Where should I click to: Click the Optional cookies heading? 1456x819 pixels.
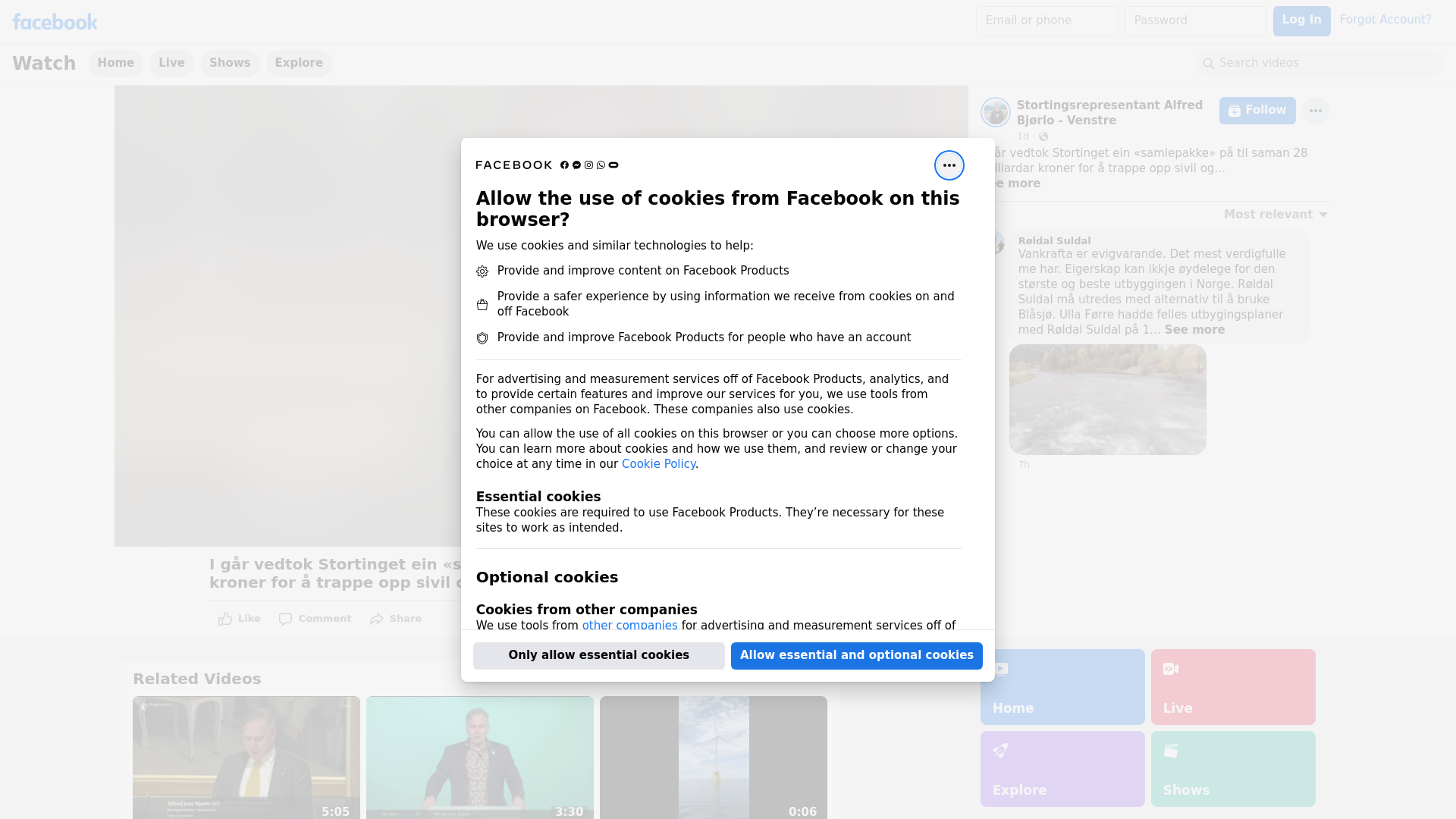[x=547, y=578]
